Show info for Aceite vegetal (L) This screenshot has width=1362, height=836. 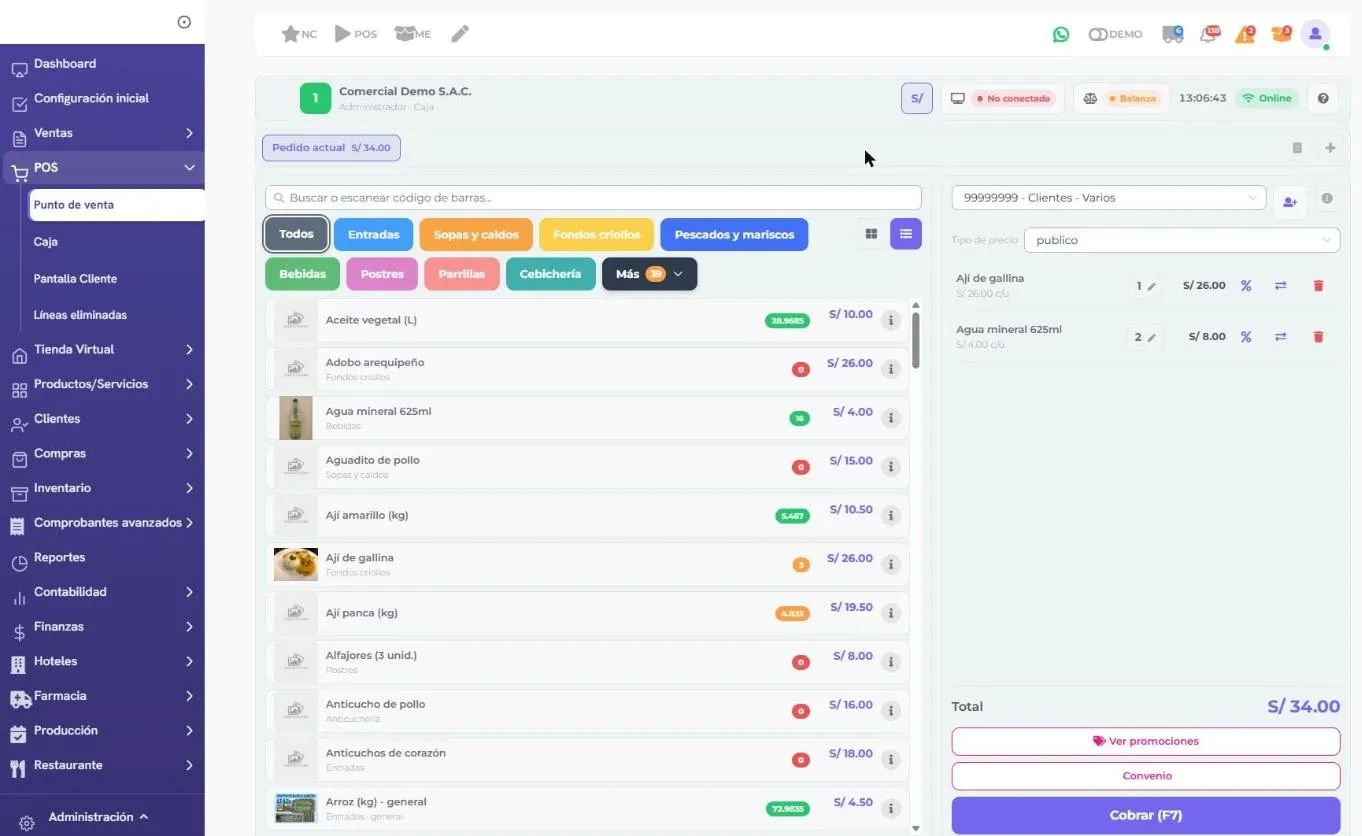[x=890, y=320]
